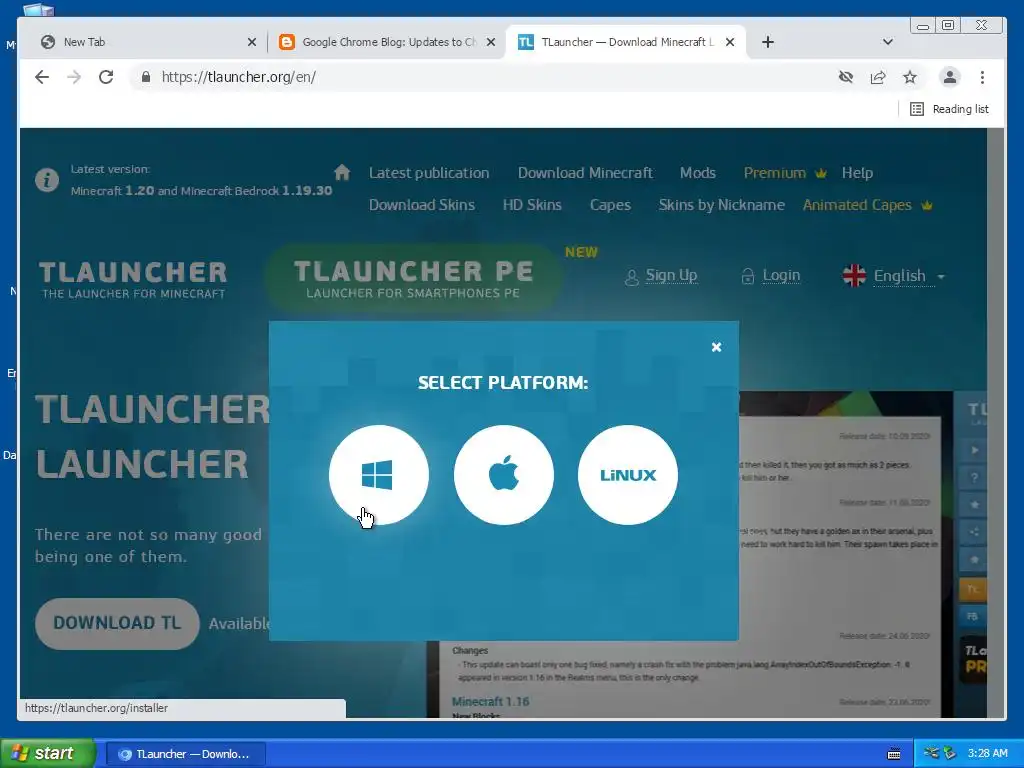Open the Capes link
Viewport: 1024px width, 768px height.
pos(610,205)
